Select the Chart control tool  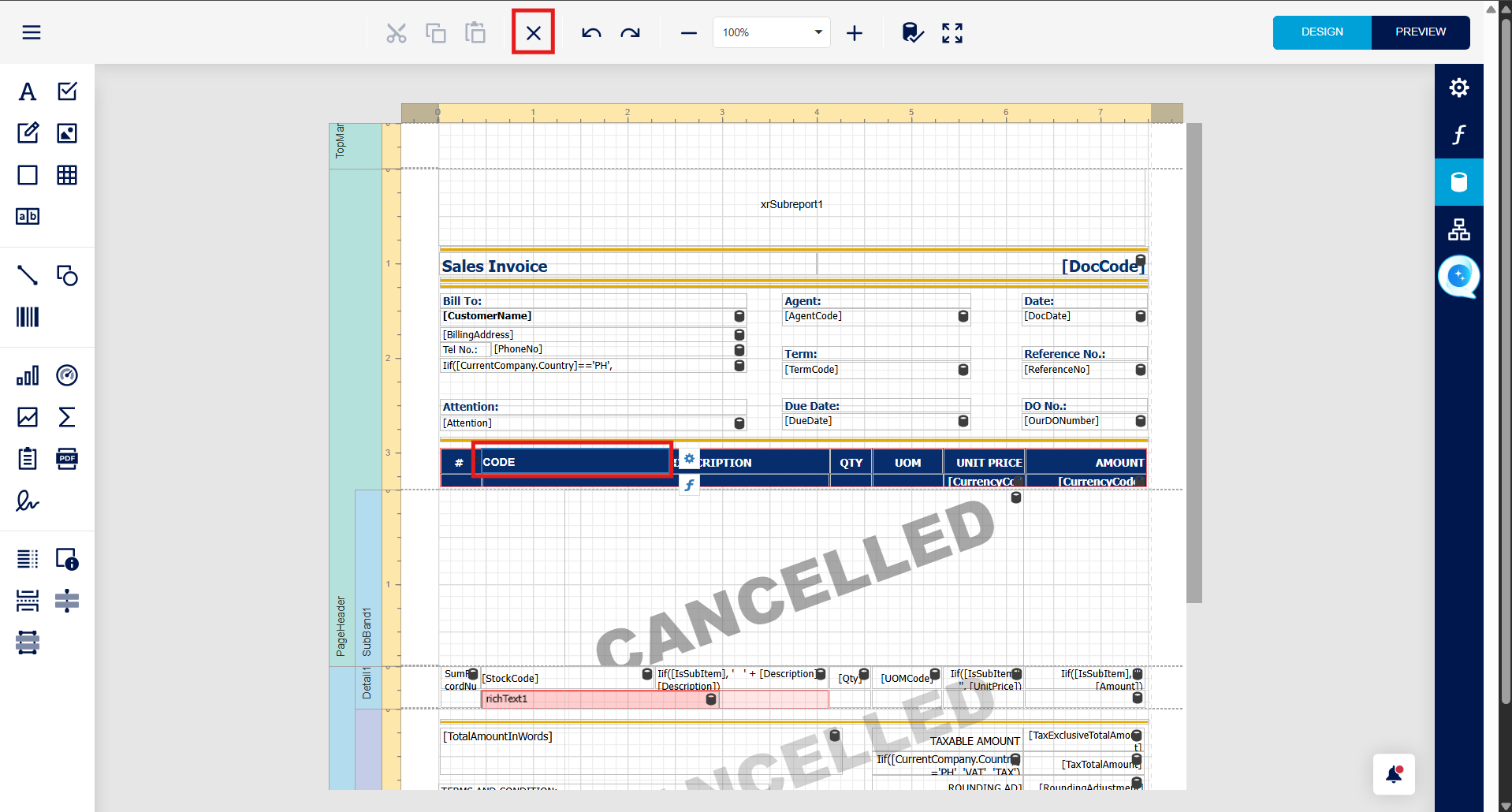click(x=28, y=375)
